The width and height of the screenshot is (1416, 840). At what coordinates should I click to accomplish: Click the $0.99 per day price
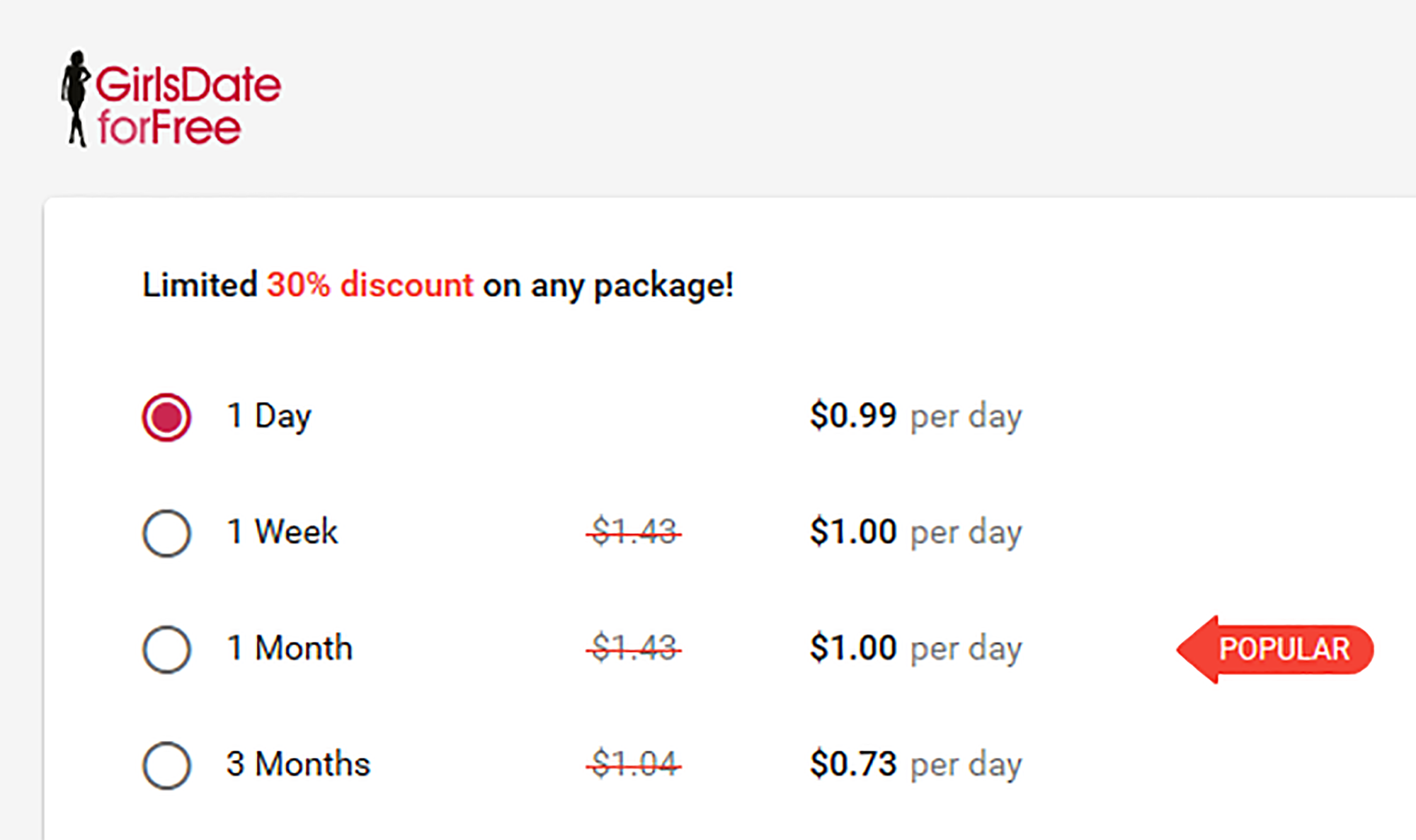[x=915, y=416]
